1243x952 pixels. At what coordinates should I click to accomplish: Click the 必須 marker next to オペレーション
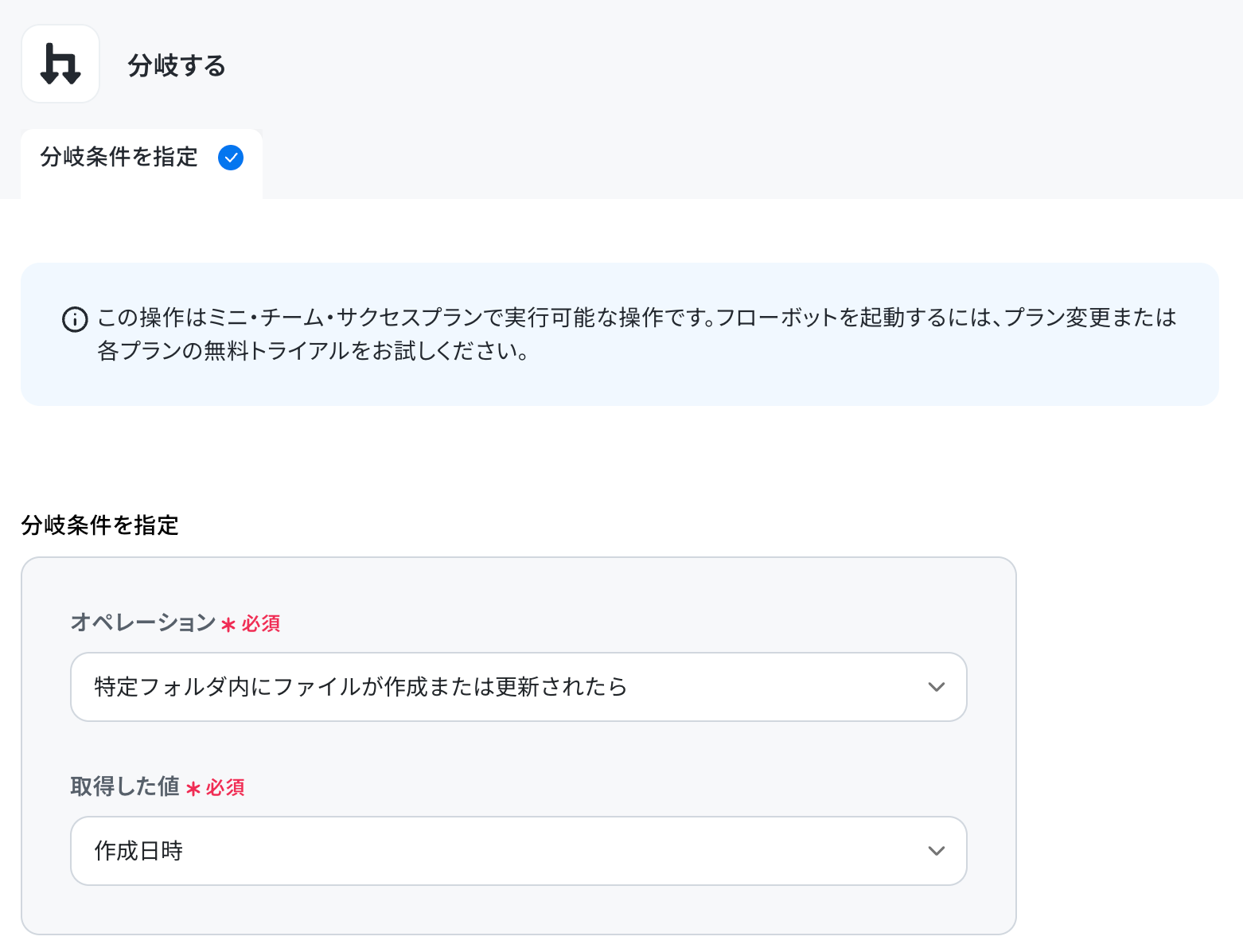261,623
